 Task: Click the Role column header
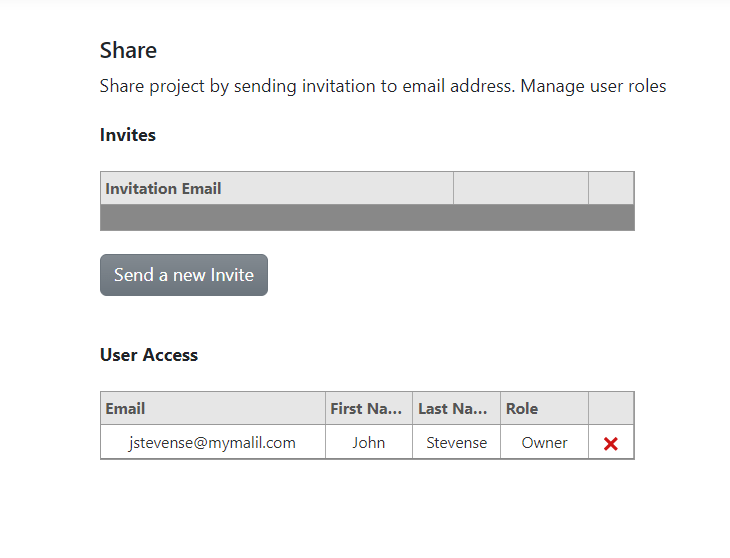pos(544,408)
